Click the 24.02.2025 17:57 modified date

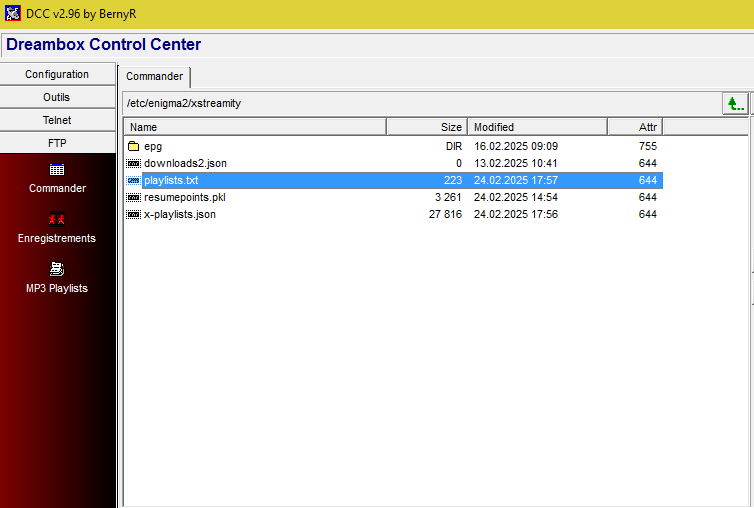[516, 180]
